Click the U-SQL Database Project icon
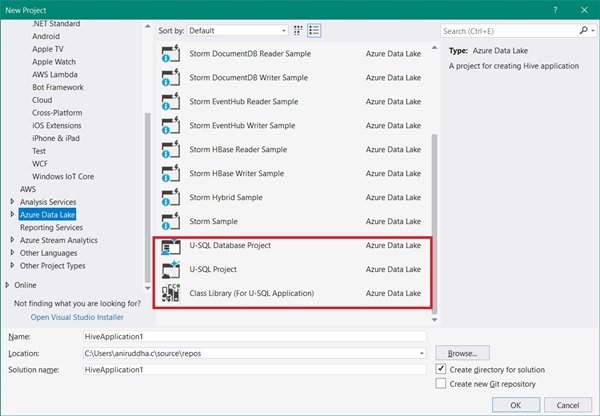This screenshot has width=600, height=416. (171, 246)
